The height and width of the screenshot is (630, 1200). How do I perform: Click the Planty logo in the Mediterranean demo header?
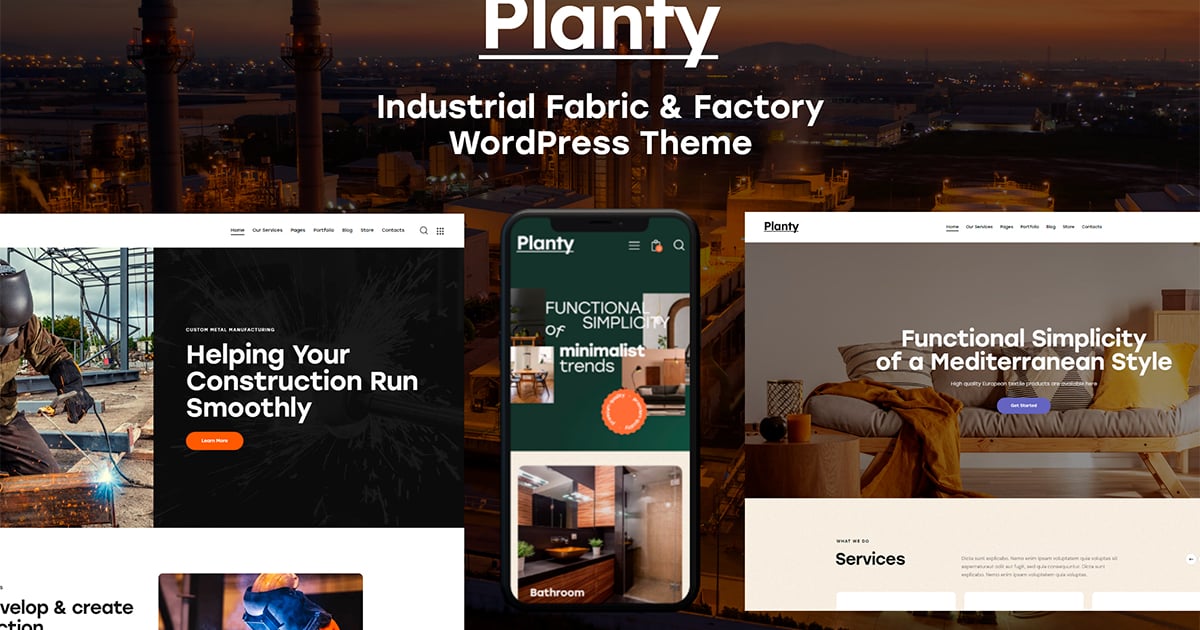(x=781, y=226)
